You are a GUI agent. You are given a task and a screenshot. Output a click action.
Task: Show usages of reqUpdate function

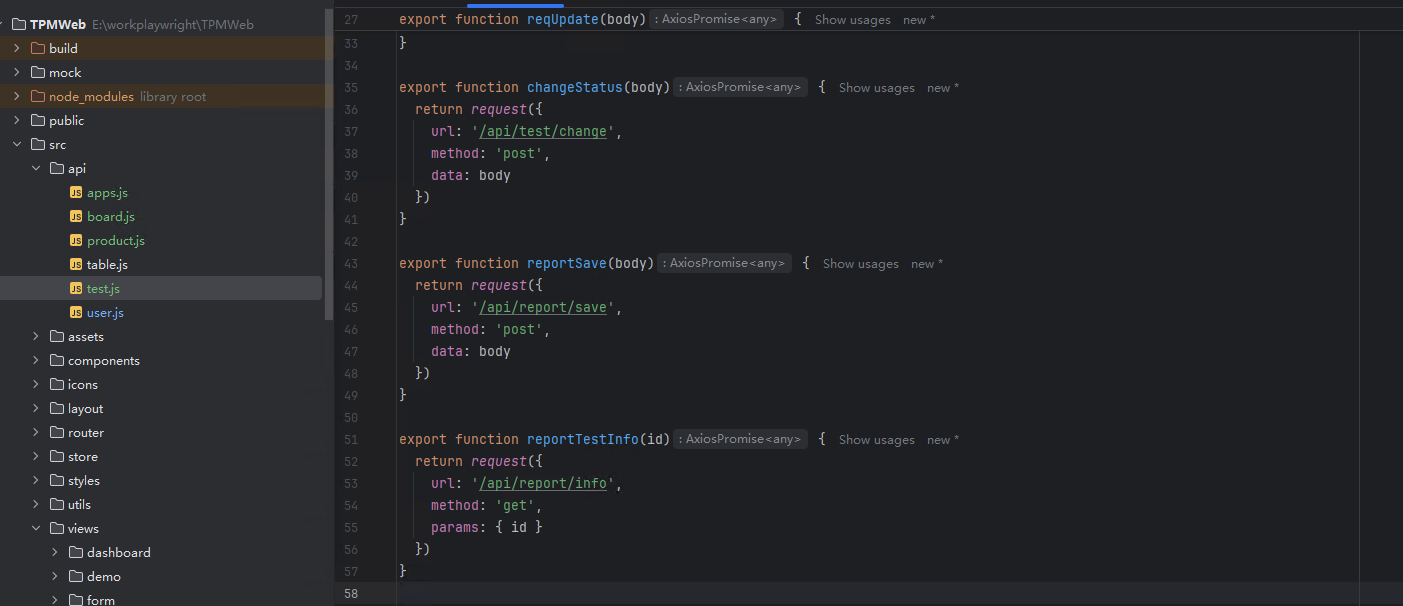(852, 20)
